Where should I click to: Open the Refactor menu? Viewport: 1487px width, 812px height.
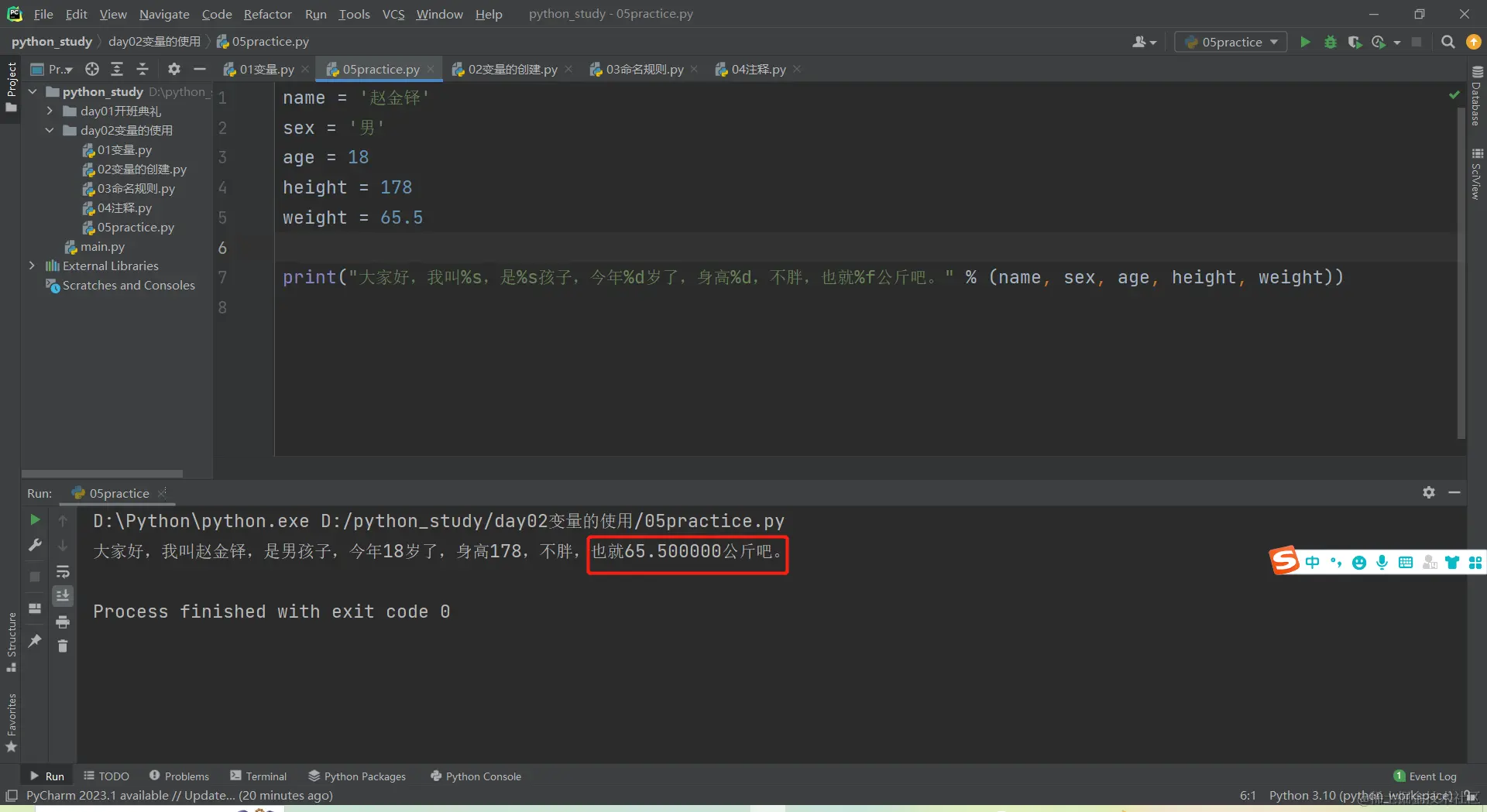click(x=267, y=14)
